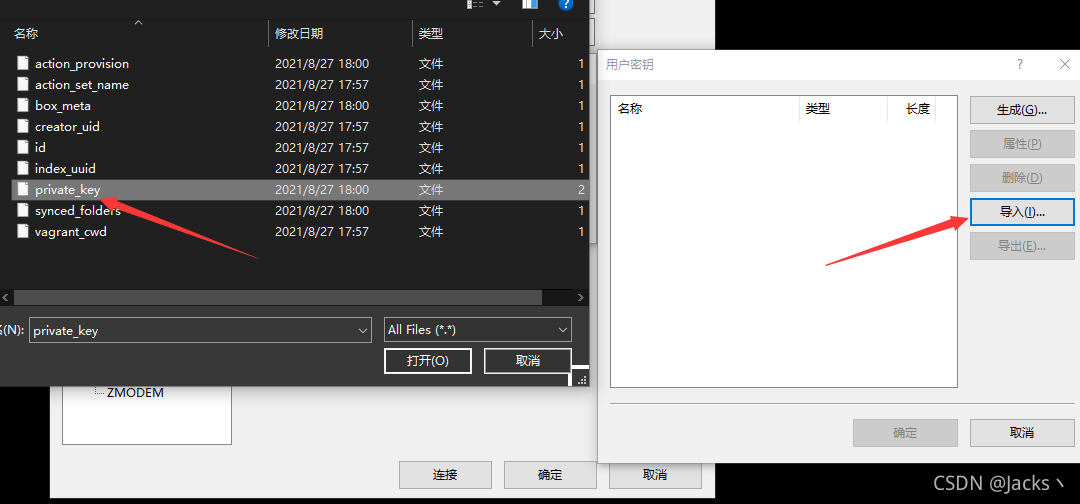The image size is (1080, 504).
Task: Click 取消 in the background properties window
Action: [654, 475]
